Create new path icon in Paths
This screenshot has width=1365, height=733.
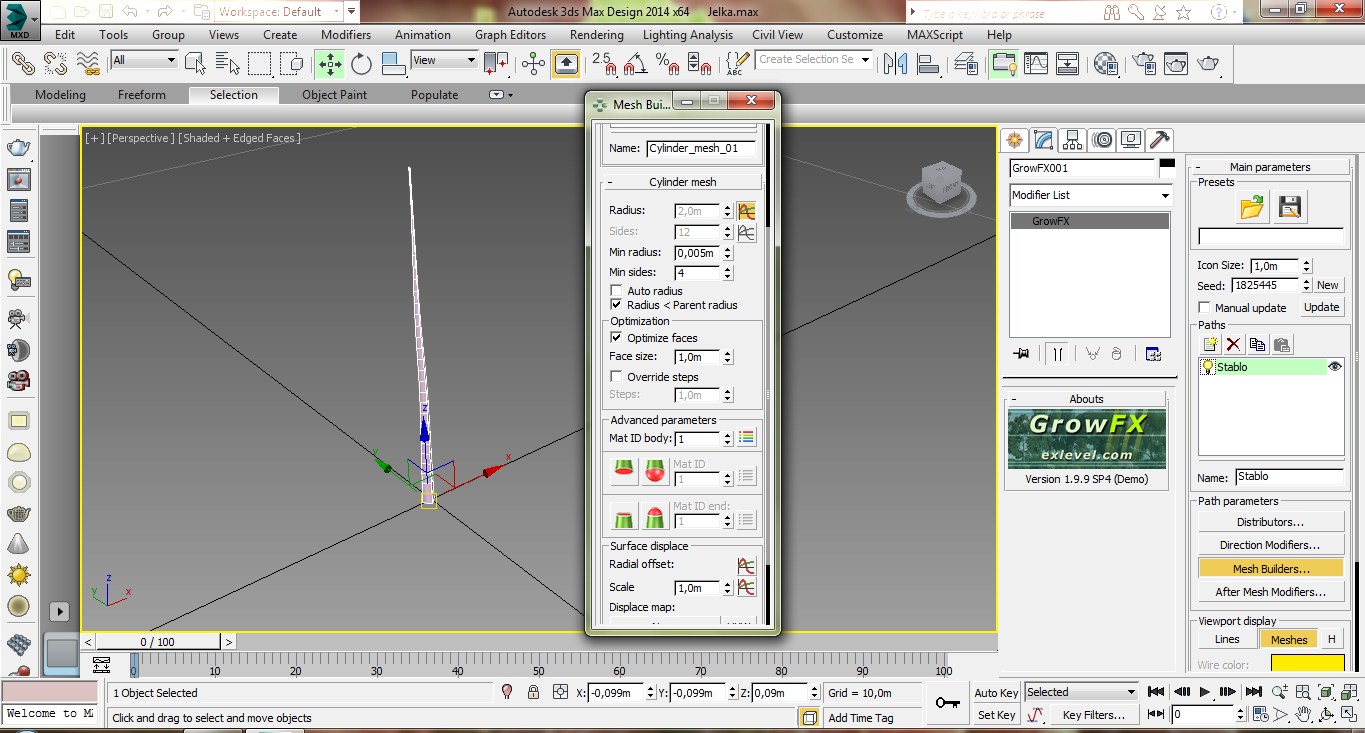[1210, 344]
